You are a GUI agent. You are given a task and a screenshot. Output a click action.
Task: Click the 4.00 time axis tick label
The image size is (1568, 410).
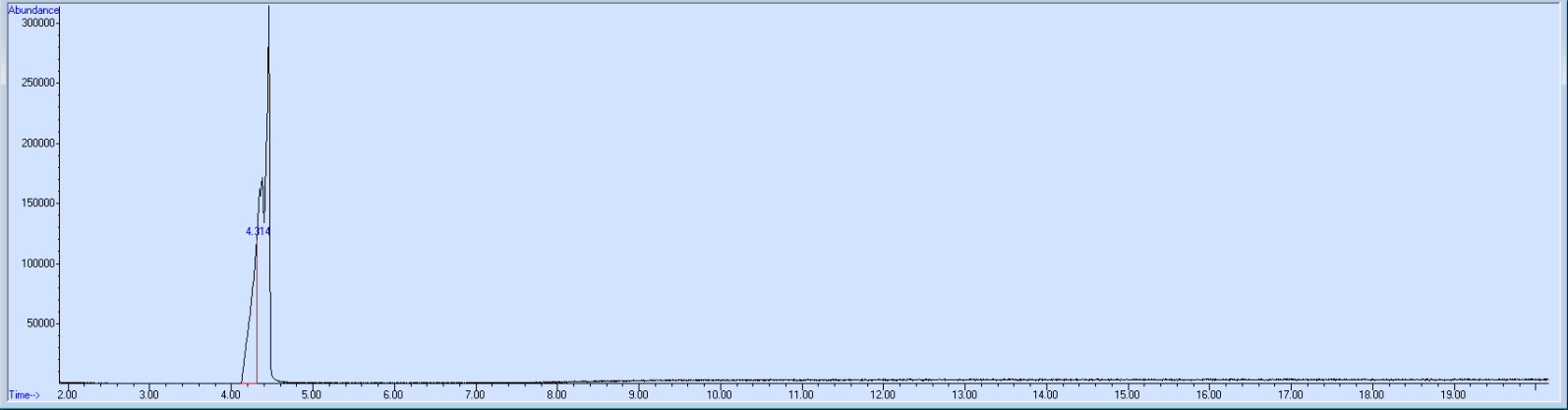(x=230, y=395)
